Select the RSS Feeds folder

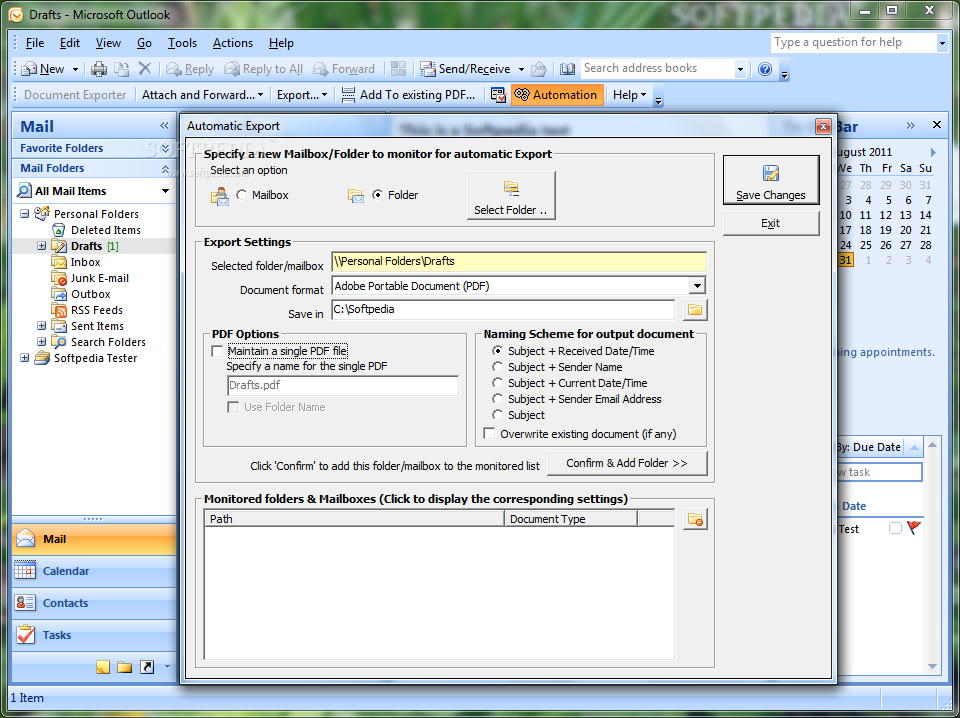click(x=97, y=310)
